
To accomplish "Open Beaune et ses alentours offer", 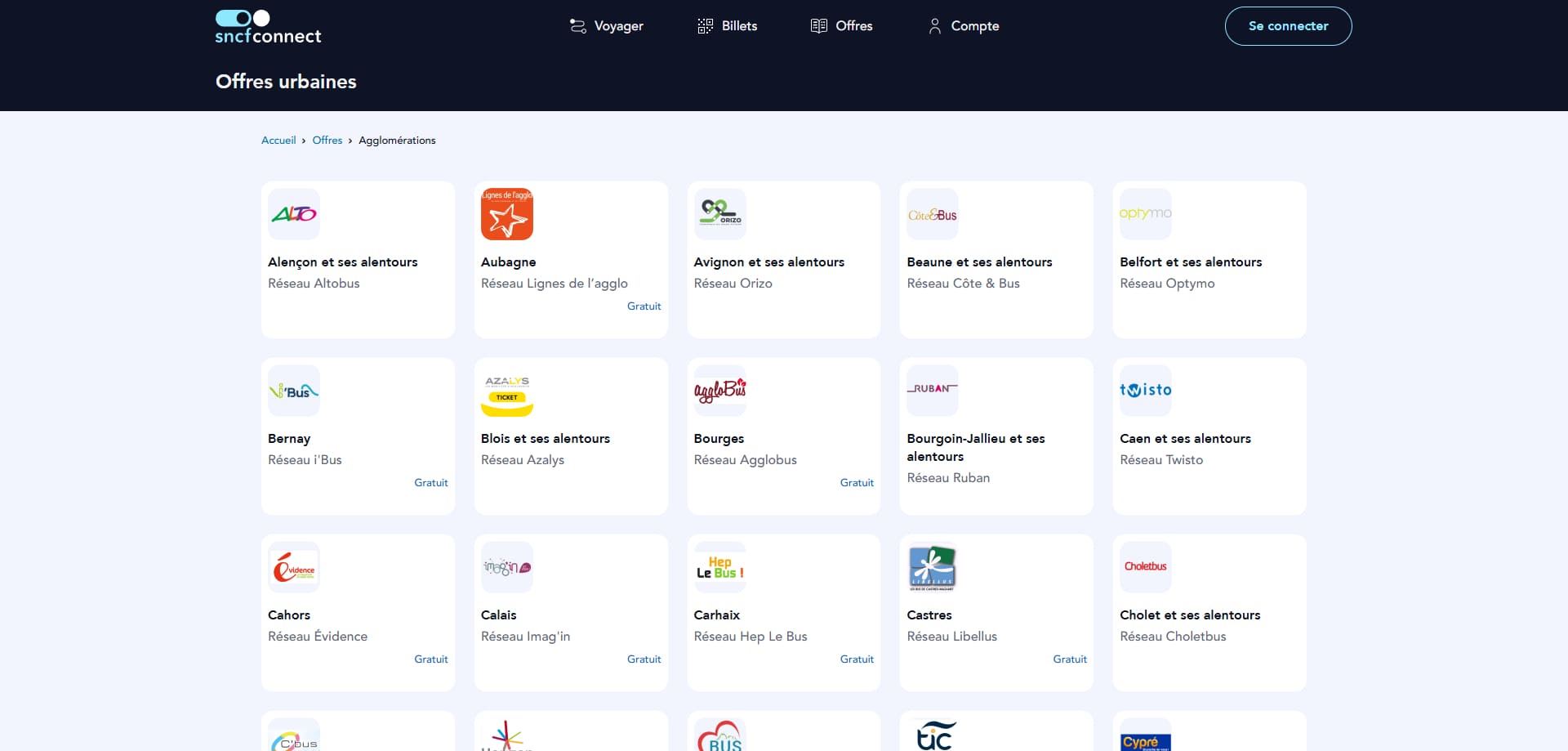I will coord(996,260).
